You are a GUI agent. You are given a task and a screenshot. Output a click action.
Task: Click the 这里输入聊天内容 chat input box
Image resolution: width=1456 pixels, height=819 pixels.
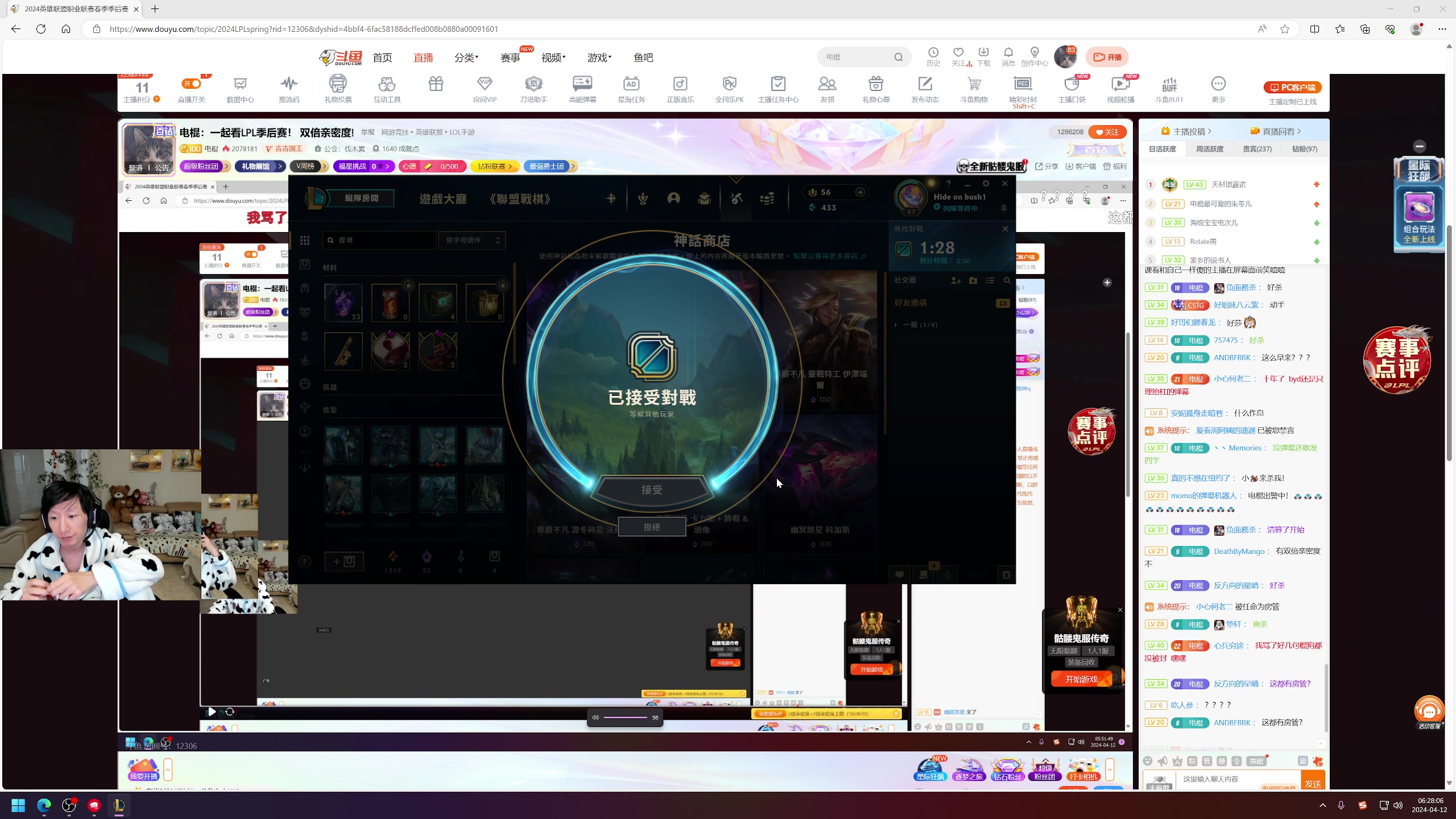tap(1238, 779)
